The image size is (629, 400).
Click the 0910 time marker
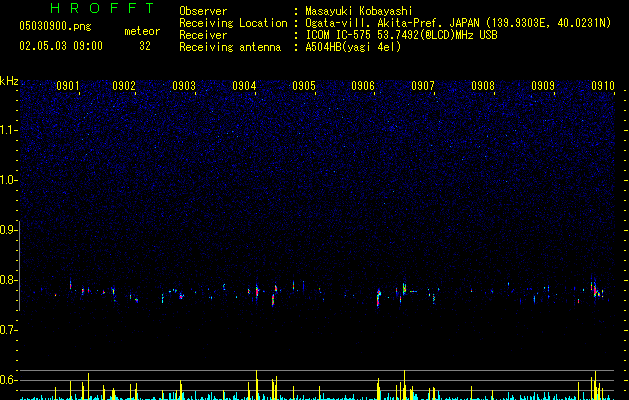click(603, 86)
